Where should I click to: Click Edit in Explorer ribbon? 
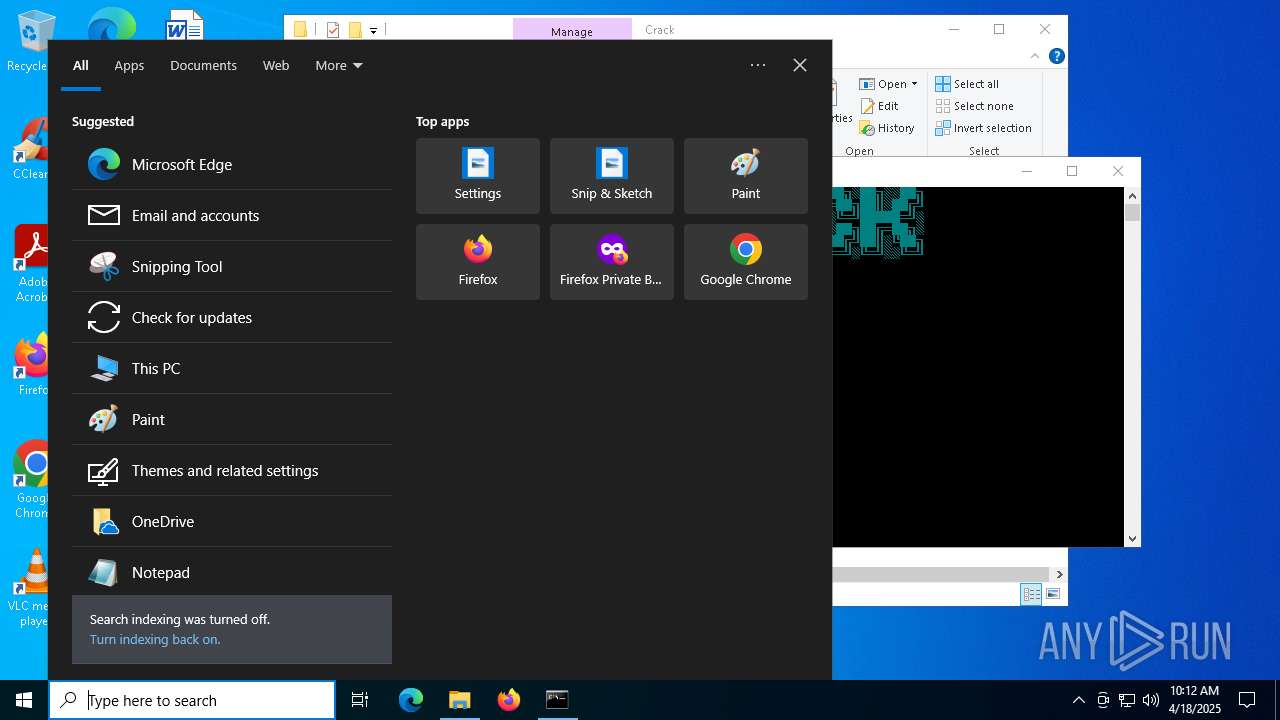879,106
